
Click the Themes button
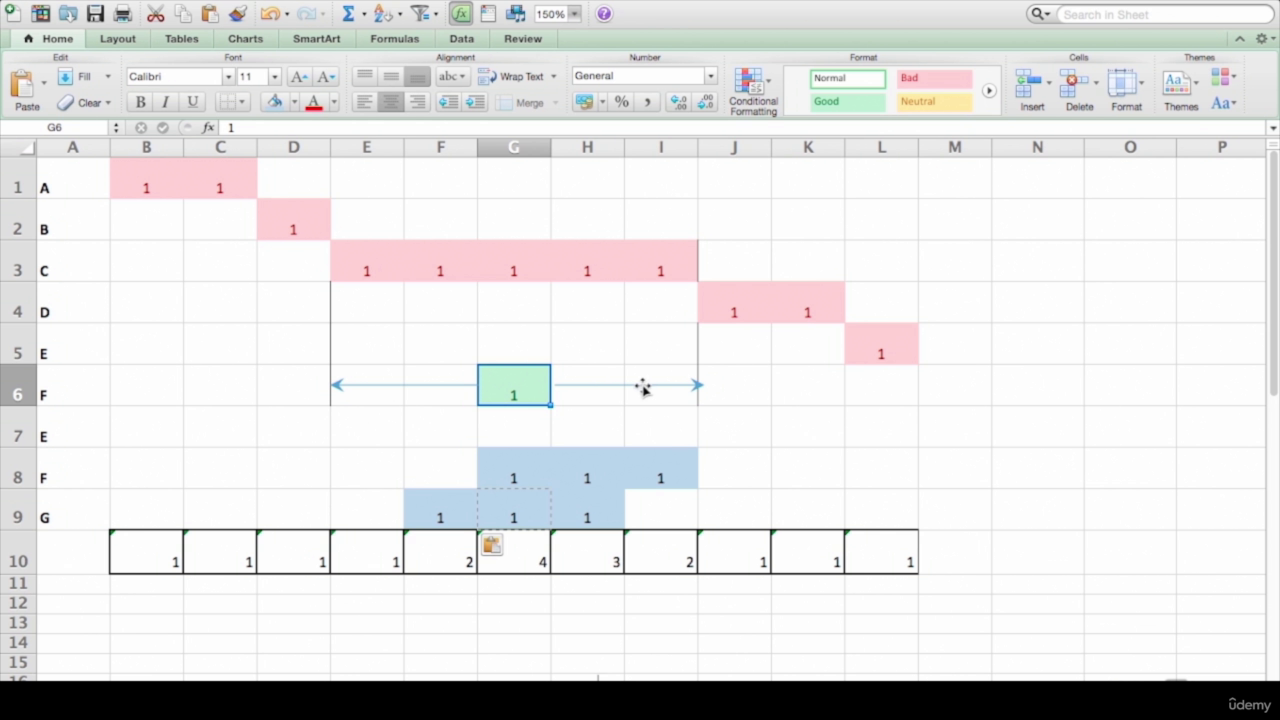pyautogui.click(x=1180, y=90)
